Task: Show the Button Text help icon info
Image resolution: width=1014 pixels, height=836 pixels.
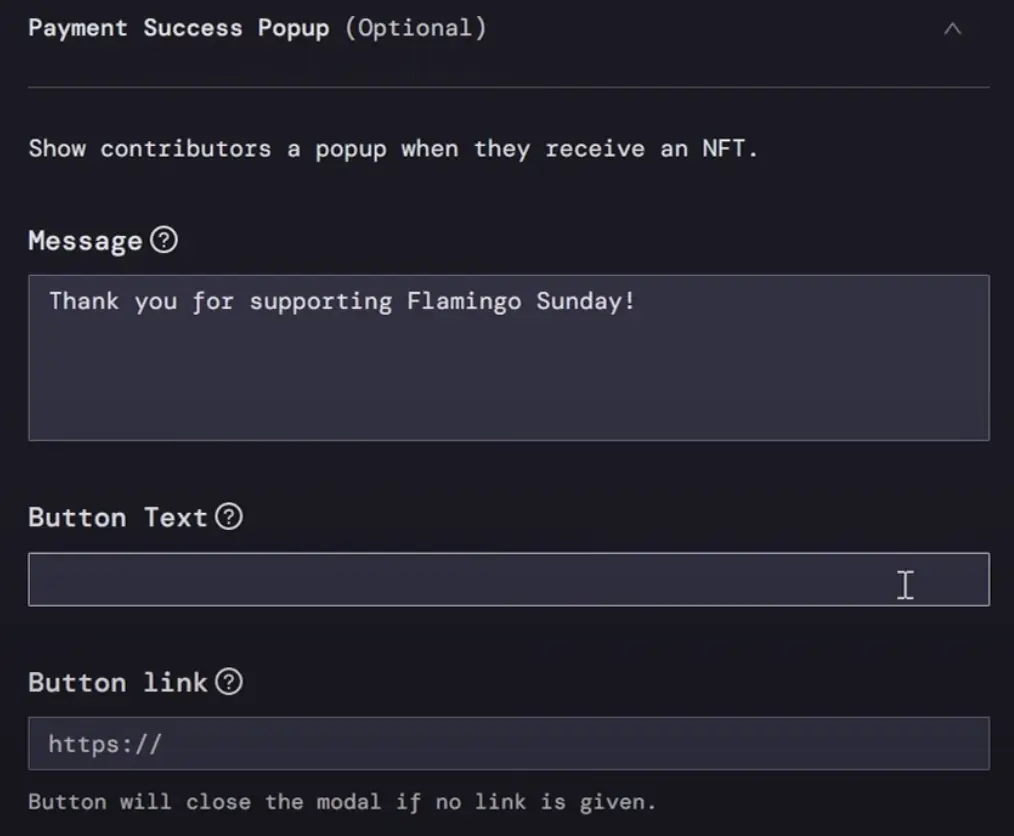Action: pyautogui.click(x=229, y=517)
